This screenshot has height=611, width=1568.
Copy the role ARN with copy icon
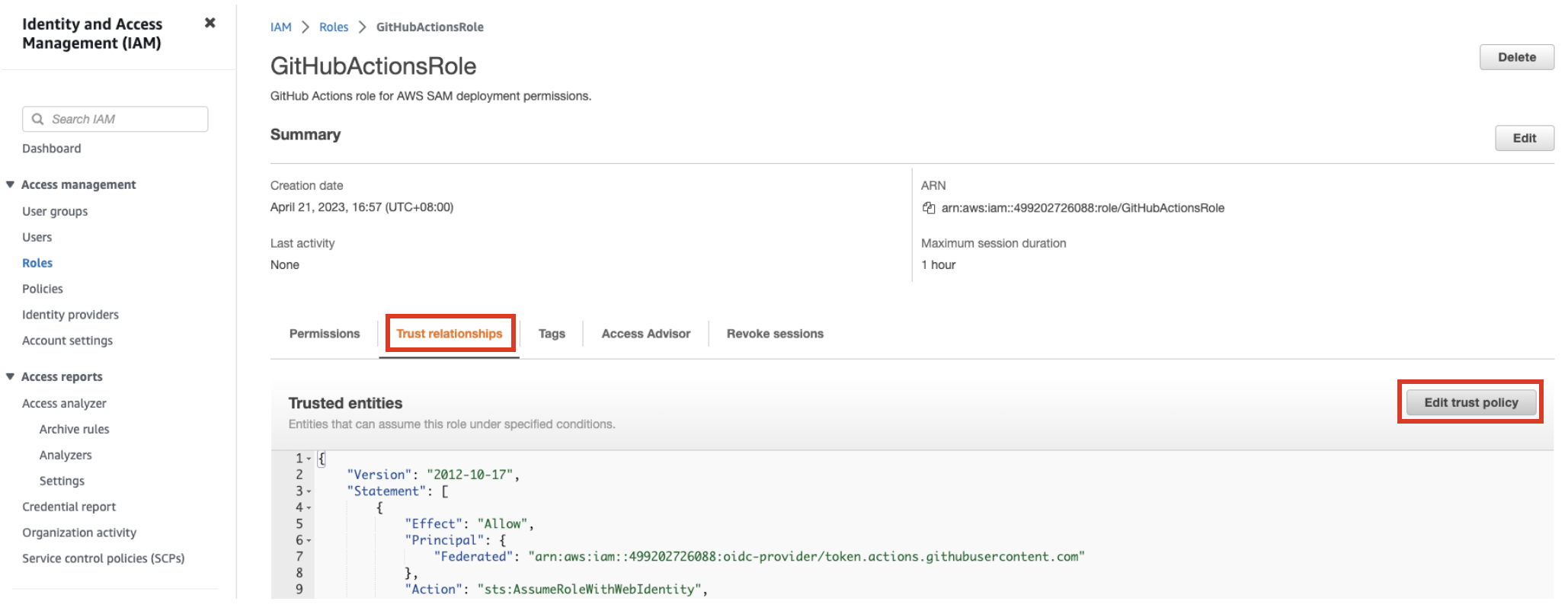click(x=929, y=208)
